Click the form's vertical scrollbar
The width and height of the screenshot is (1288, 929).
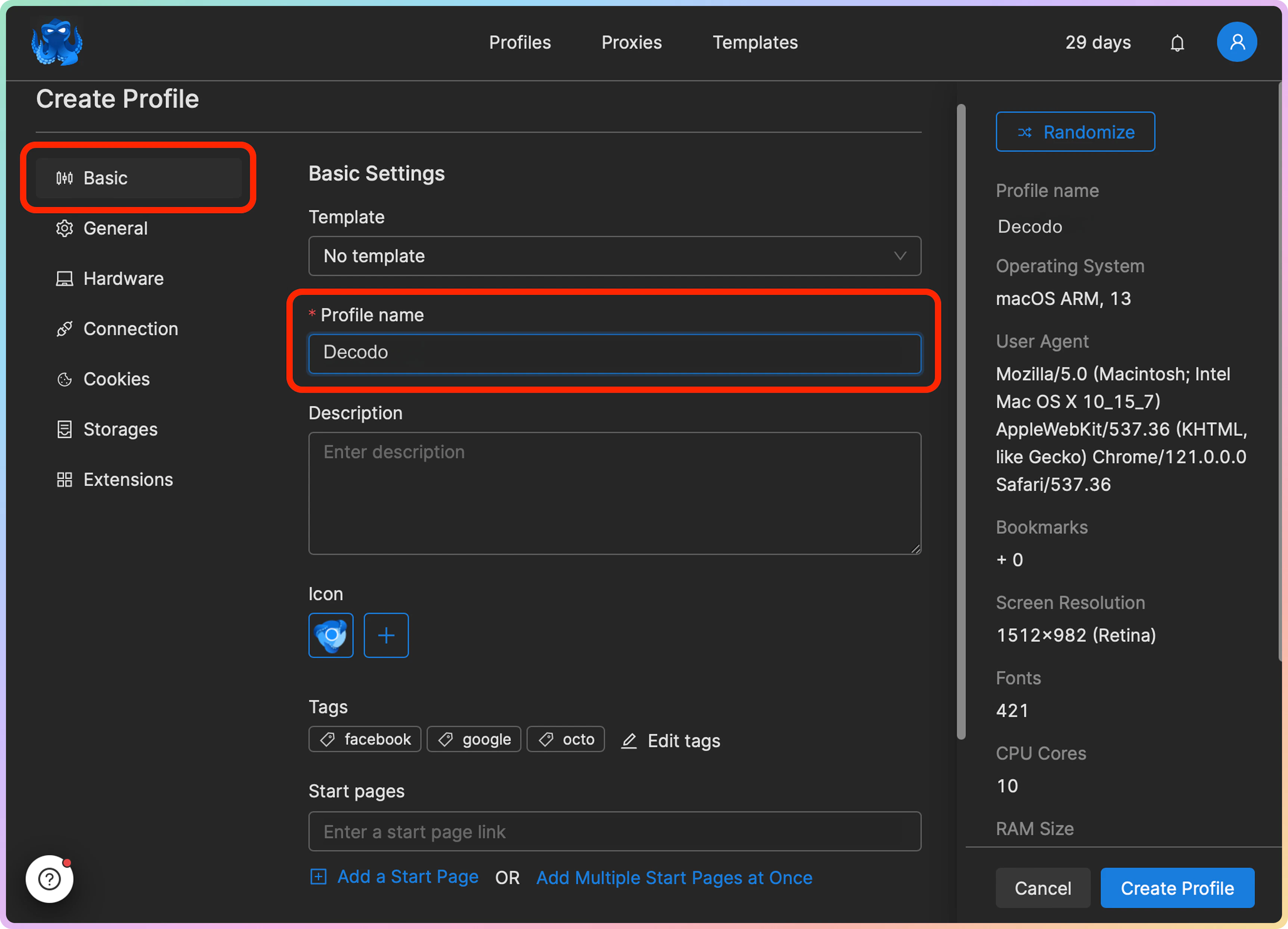coord(961,421)
